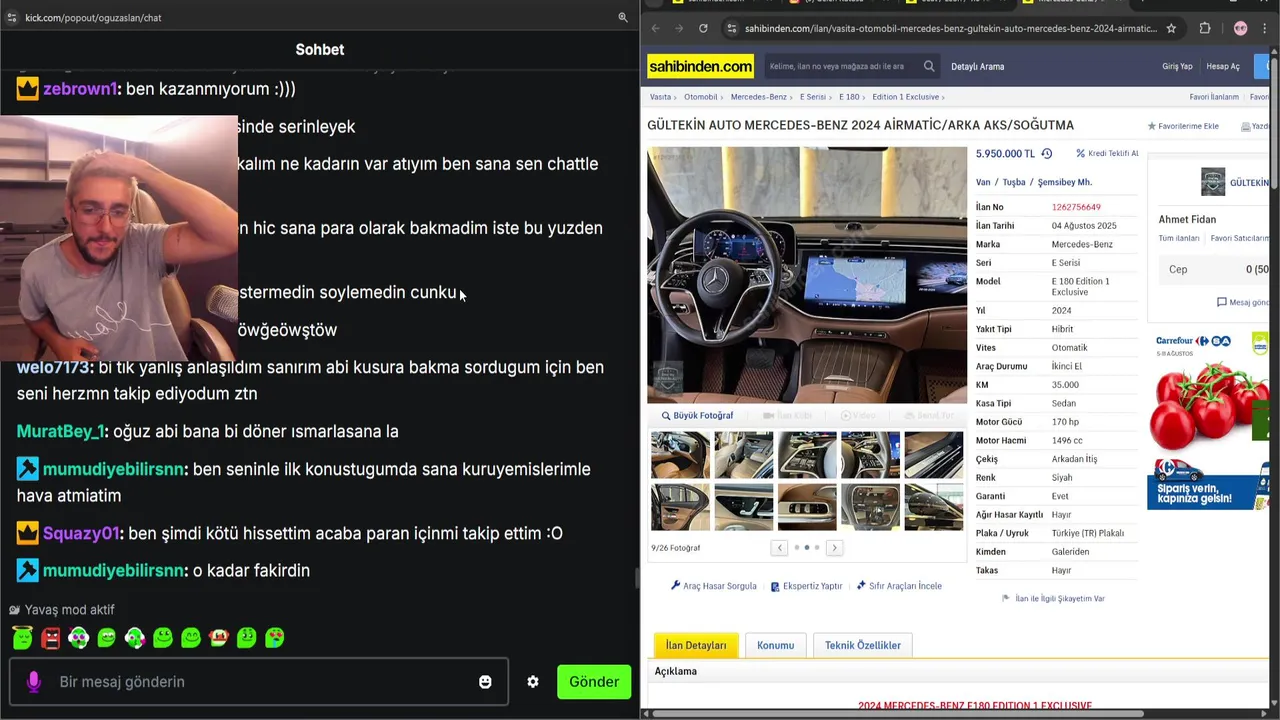Click the page horizontal scrollbar

897,714
